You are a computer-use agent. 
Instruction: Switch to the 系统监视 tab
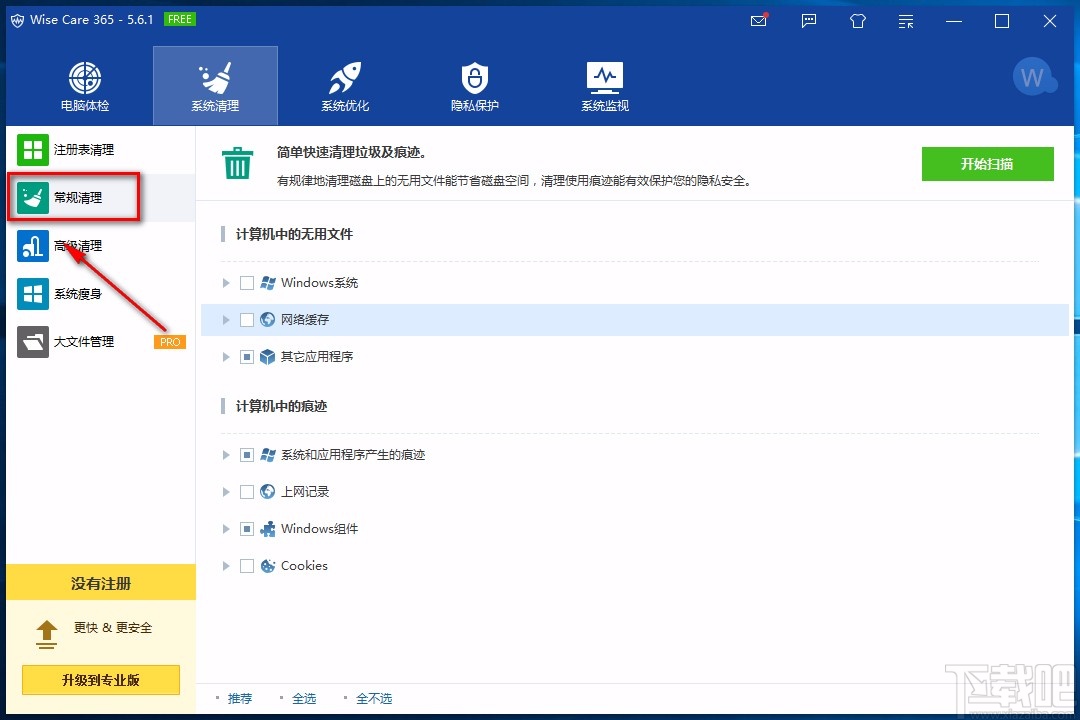coord(605,86)
